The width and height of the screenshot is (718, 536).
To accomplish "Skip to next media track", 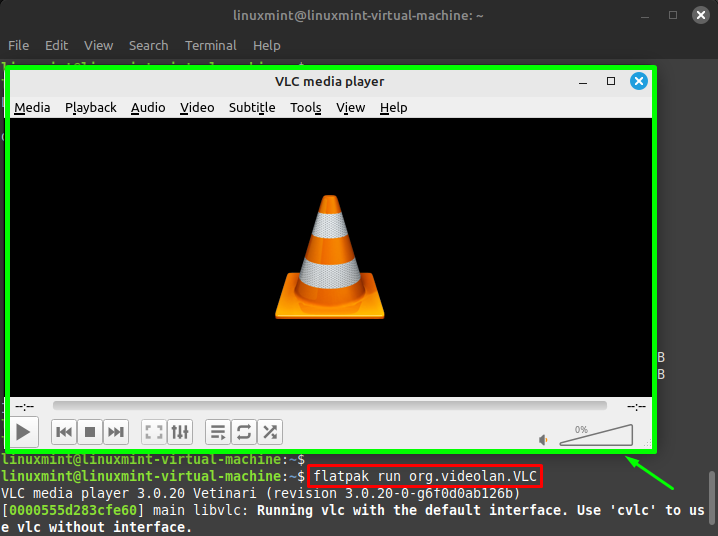I will coord(116,432).
